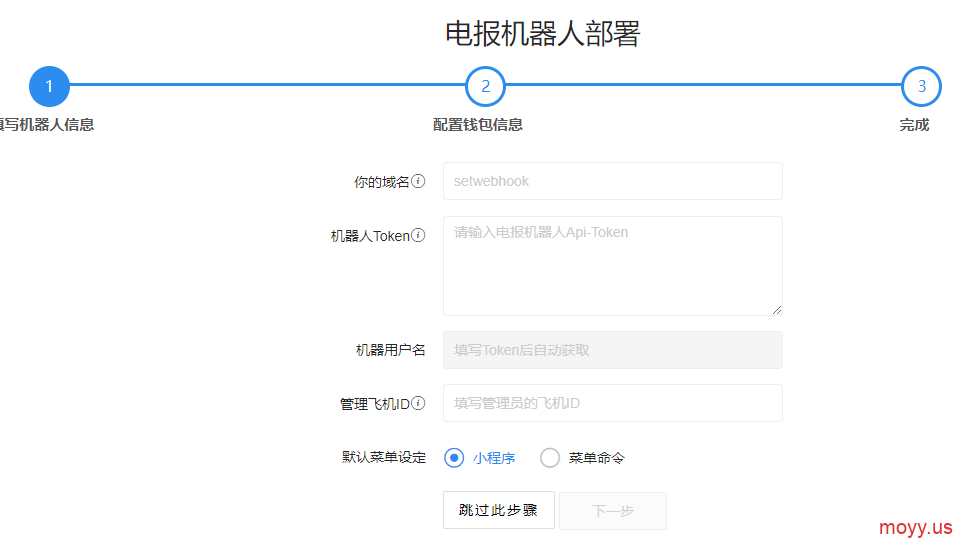The height and width of the screenshot is (542, 962).
Task: Click the 你的域名 label text
Action: pos(382,182)
